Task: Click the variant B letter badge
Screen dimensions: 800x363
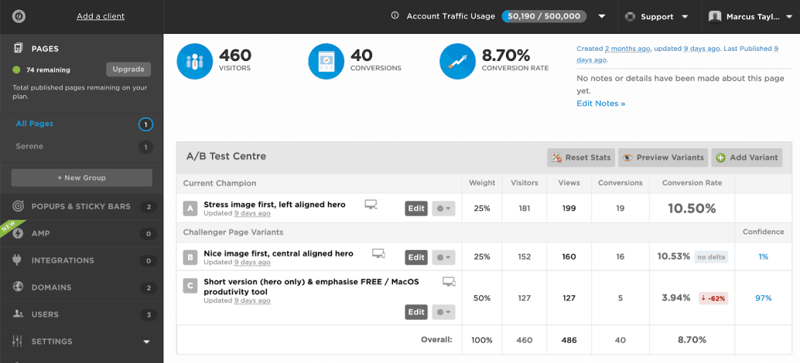Action: pyautogui.click(x=190, y=257)
